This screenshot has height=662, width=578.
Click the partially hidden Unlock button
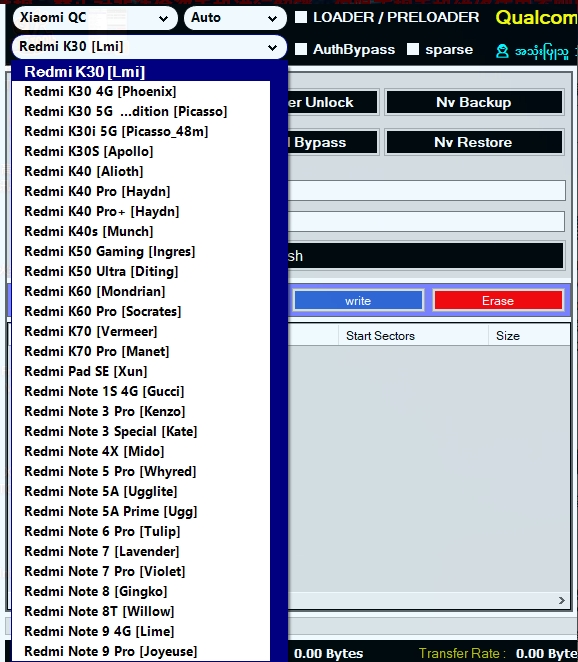pyautogui.click(x=333, y=102)
